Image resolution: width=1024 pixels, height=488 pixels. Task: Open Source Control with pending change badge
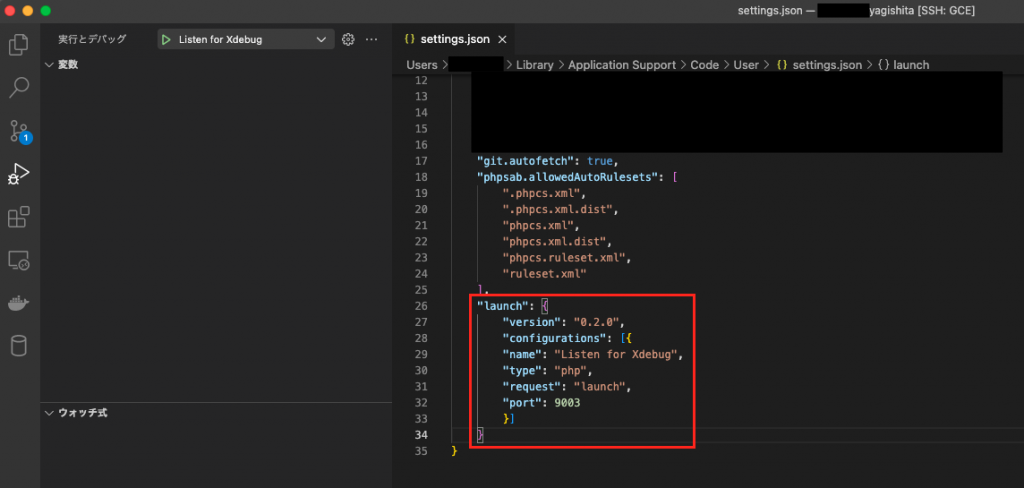tap(19, 131)
